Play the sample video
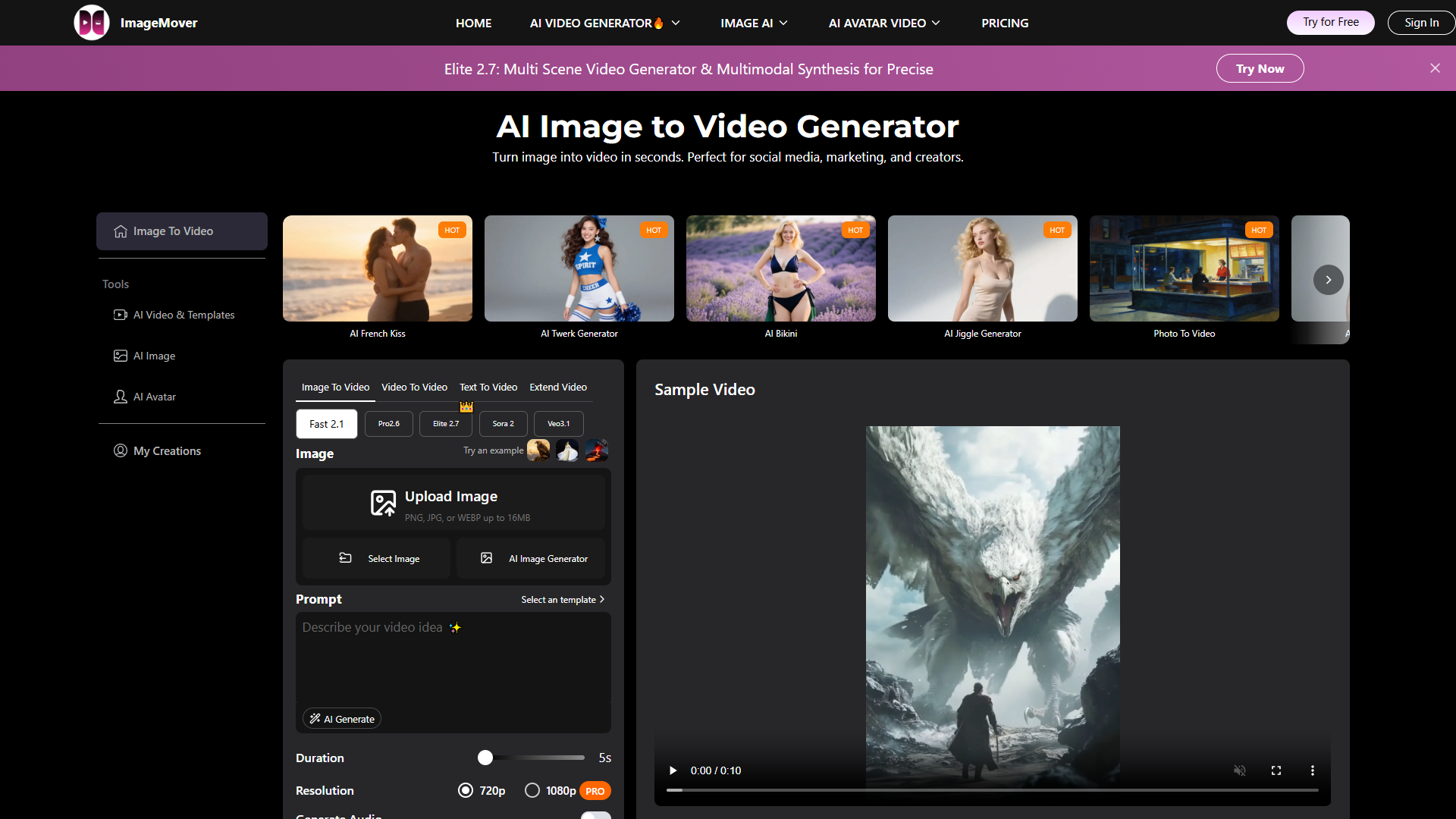This screenshot has height=819, width=1456. [673, 770]
